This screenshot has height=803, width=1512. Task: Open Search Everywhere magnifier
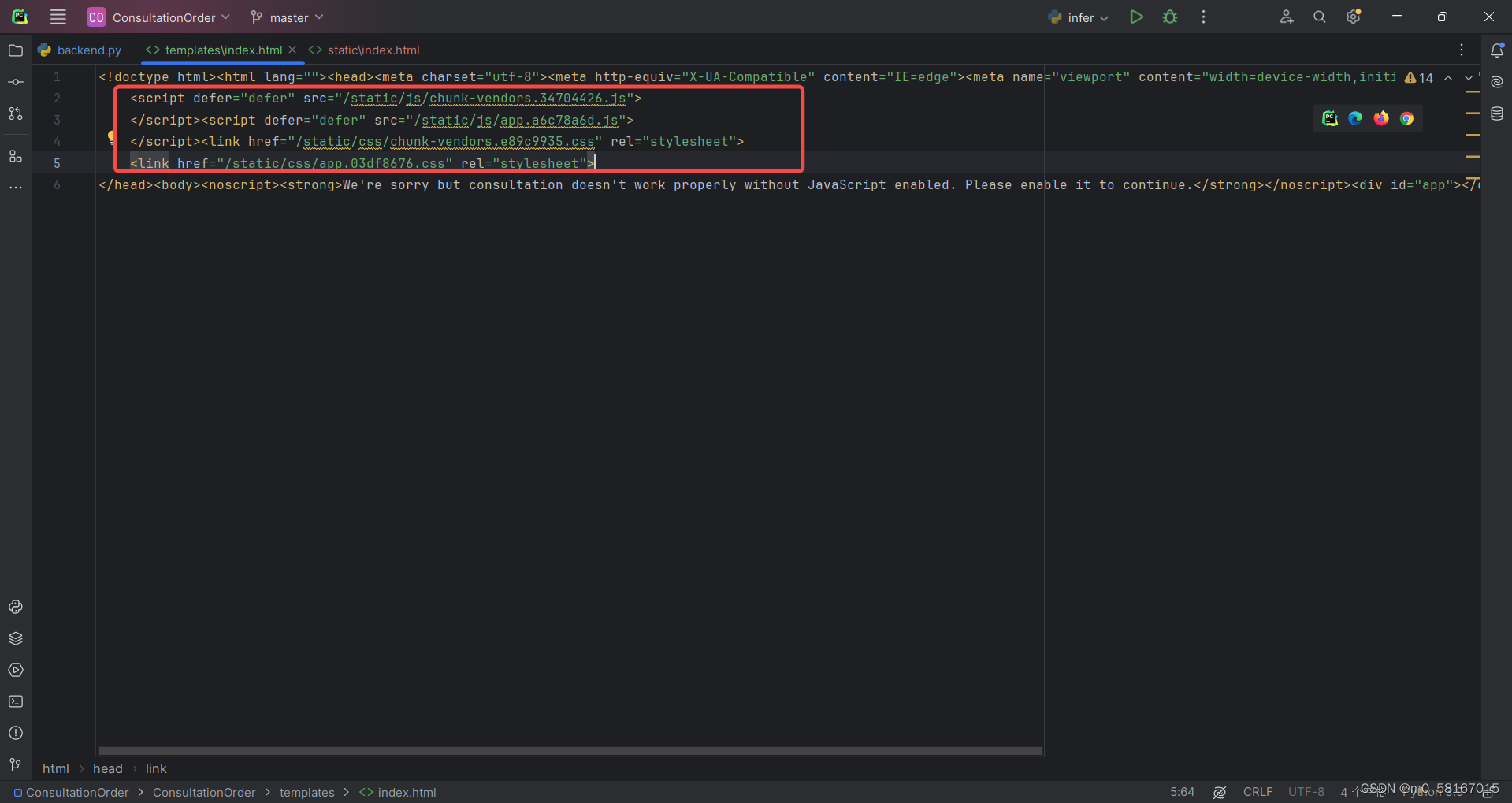click(x=1319, y=17)
